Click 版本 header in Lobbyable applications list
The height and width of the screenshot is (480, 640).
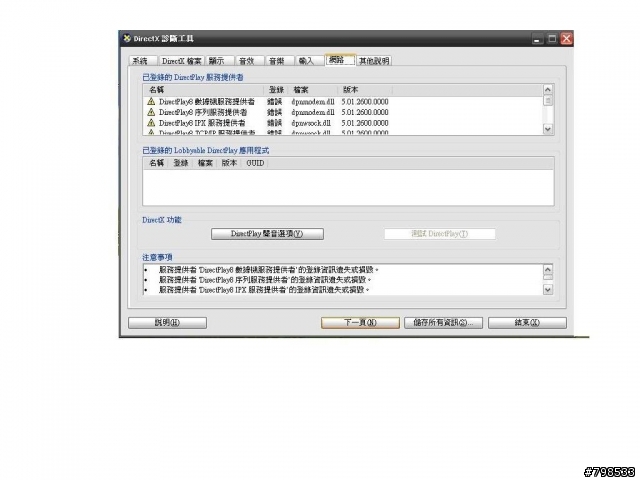point(229,163)
